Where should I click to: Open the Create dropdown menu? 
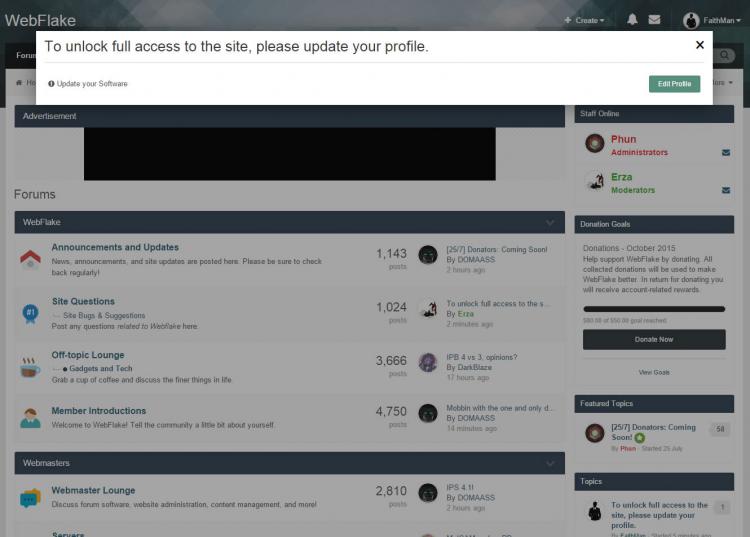pyautogui.click(x=584, y=20)
